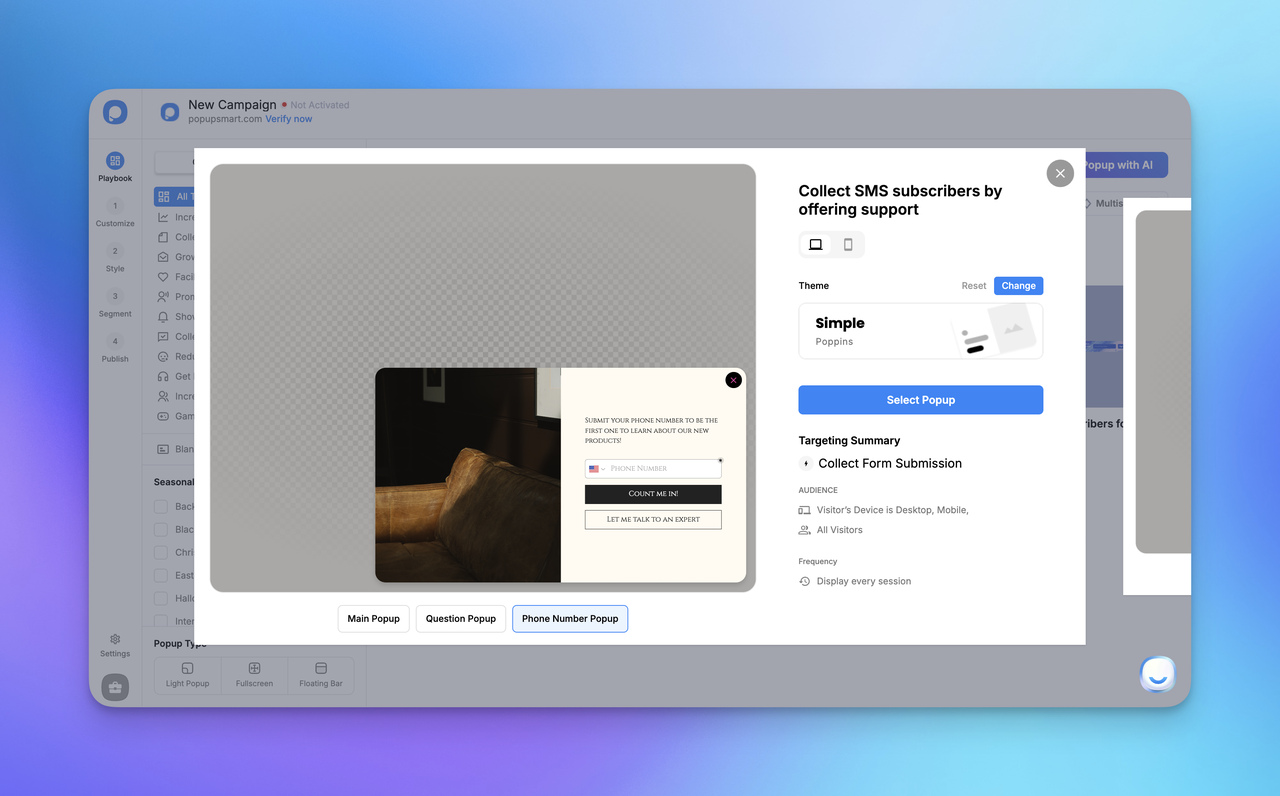Switch preview to desktop device

[x=816, y=245]
